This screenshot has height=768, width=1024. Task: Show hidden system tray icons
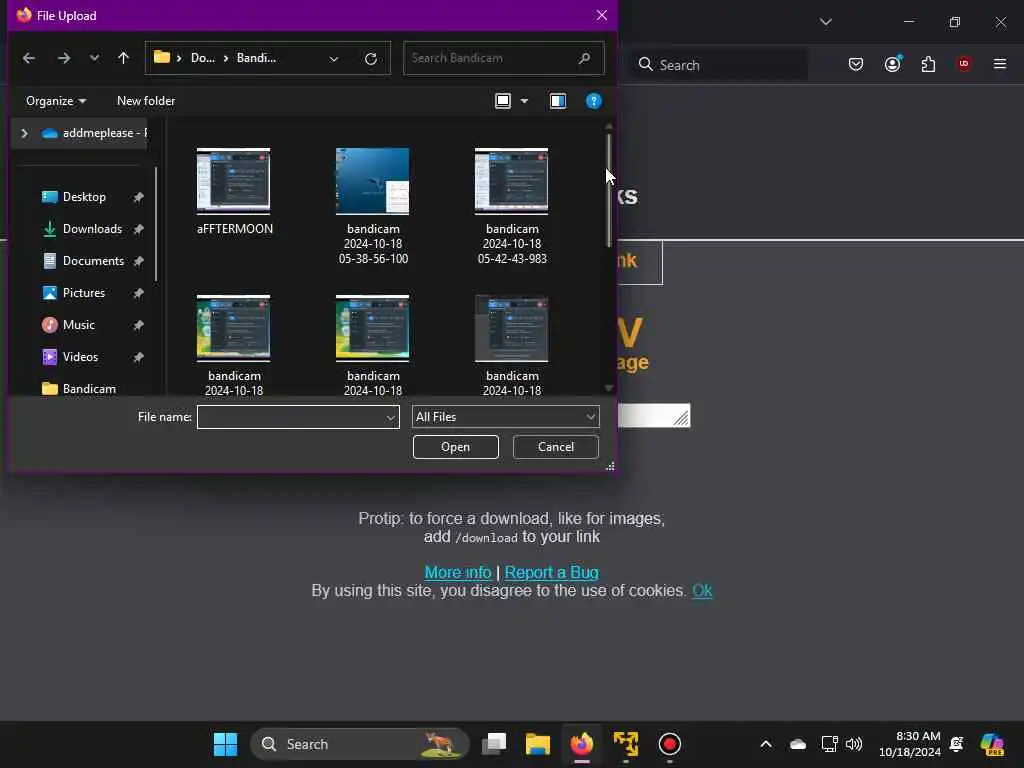tap(766, 744)
